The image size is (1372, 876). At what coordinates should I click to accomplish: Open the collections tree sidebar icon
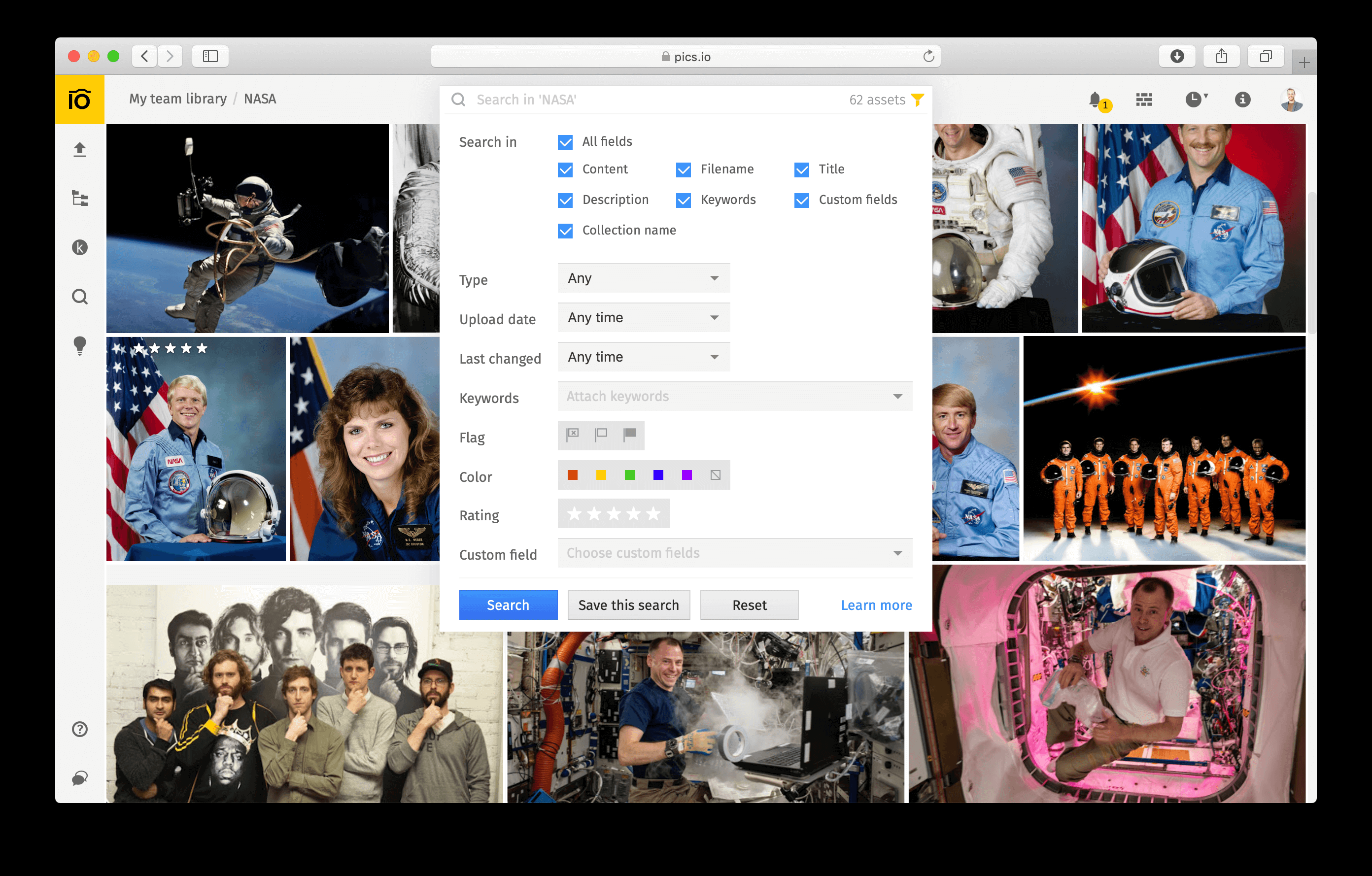click(x=80, y=199)
